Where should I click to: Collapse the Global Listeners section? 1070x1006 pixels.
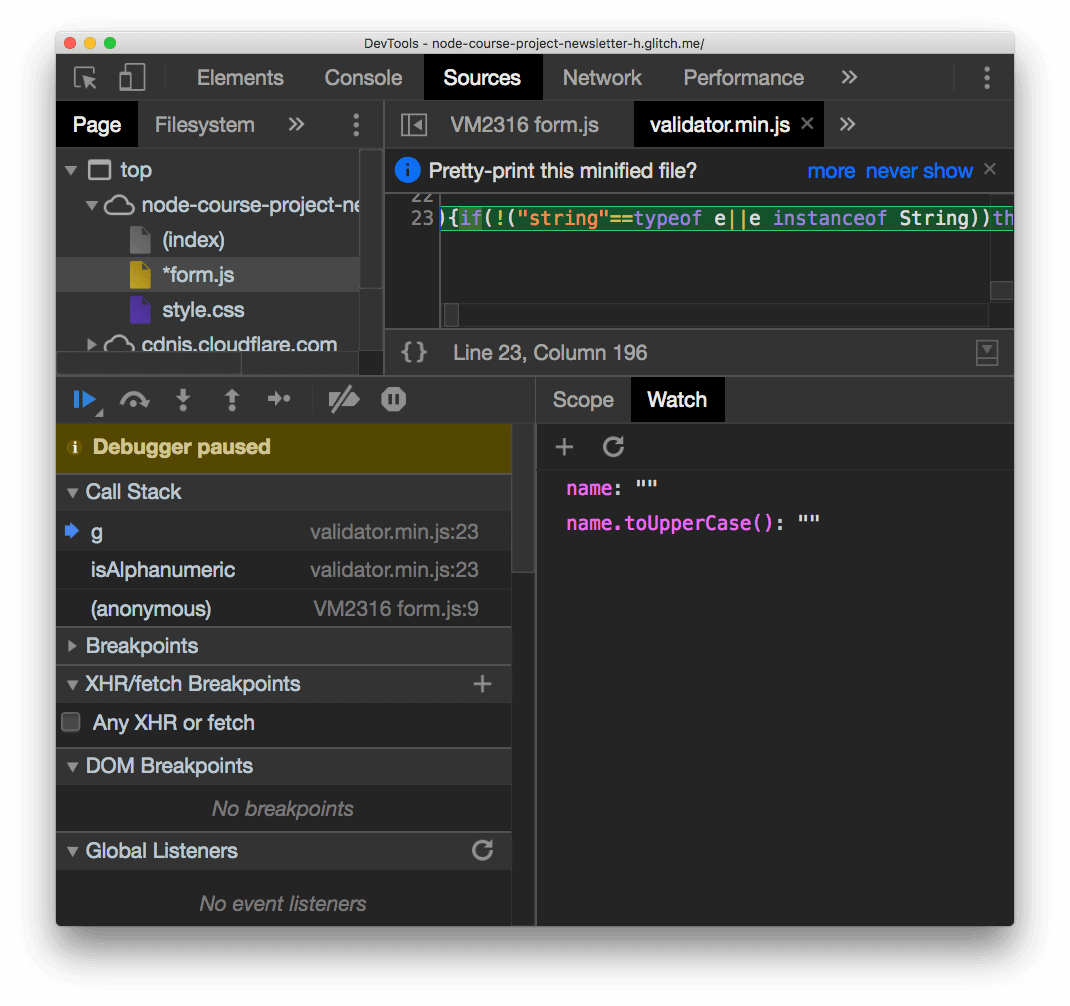[x=72, y=852]
